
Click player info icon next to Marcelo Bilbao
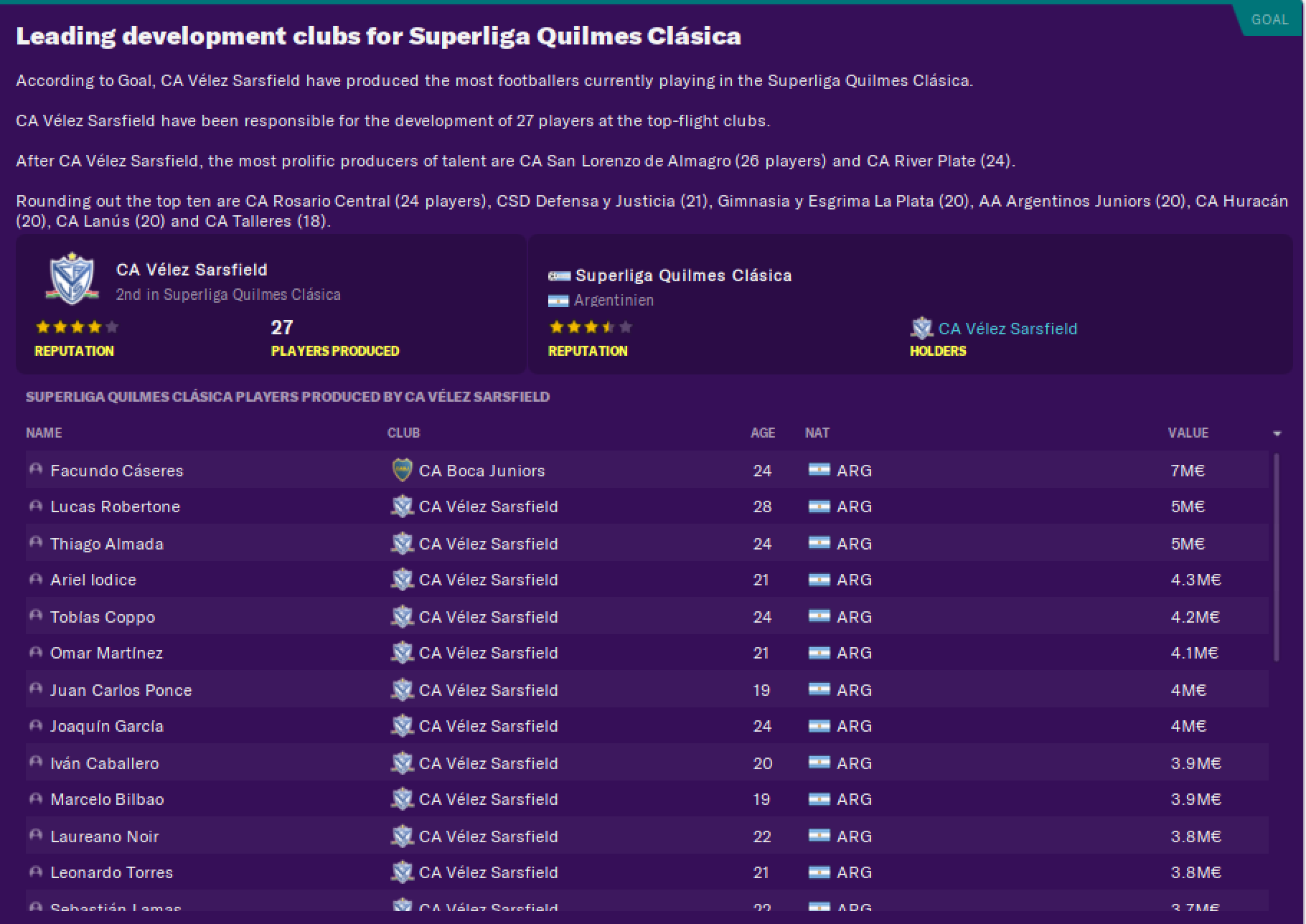tap(35, 798)
